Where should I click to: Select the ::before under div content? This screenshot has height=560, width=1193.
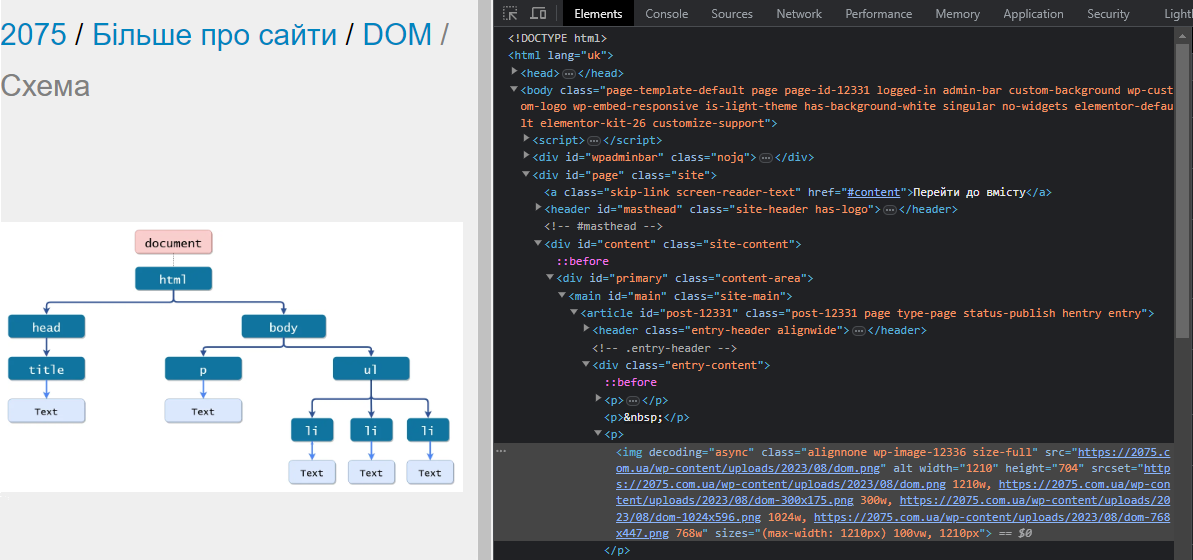point(582,261)
